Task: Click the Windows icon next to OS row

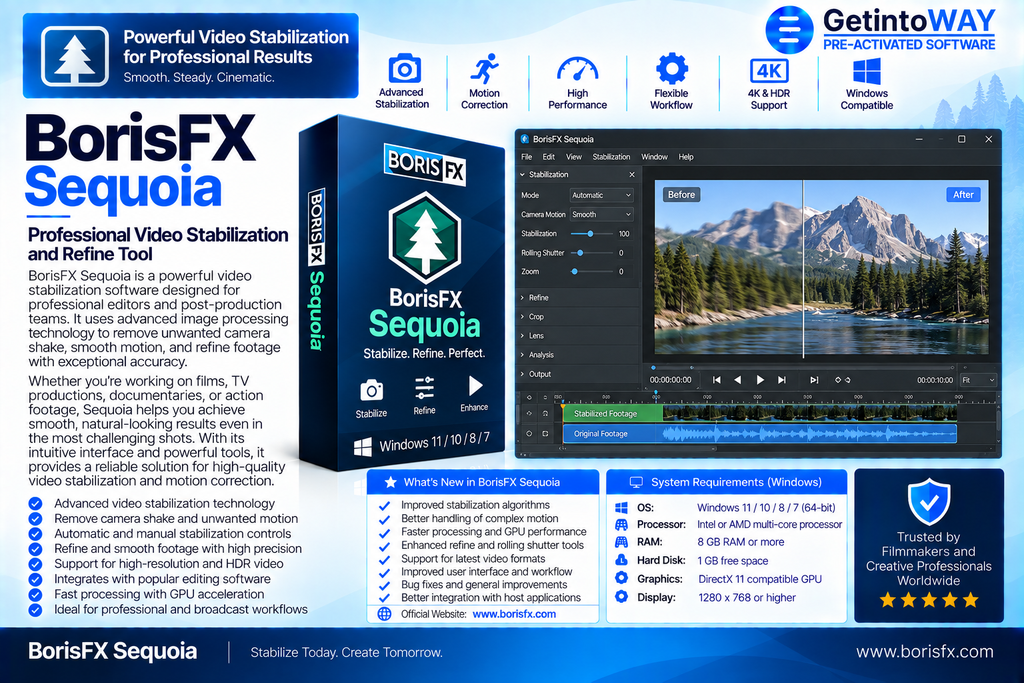Action: [621, 507]
